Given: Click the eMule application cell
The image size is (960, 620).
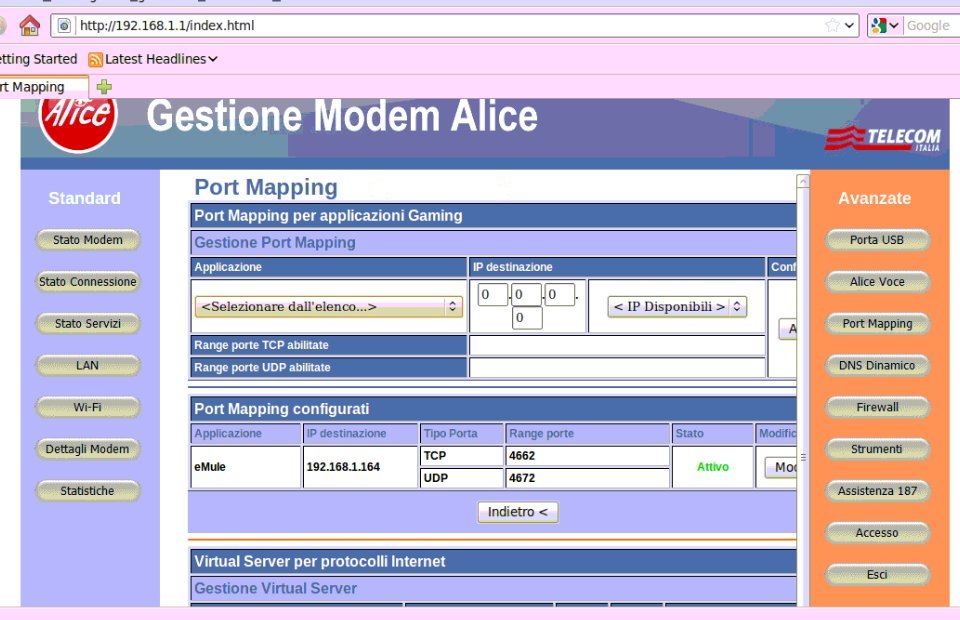Looking at the screenshot, I should [246, 466].
